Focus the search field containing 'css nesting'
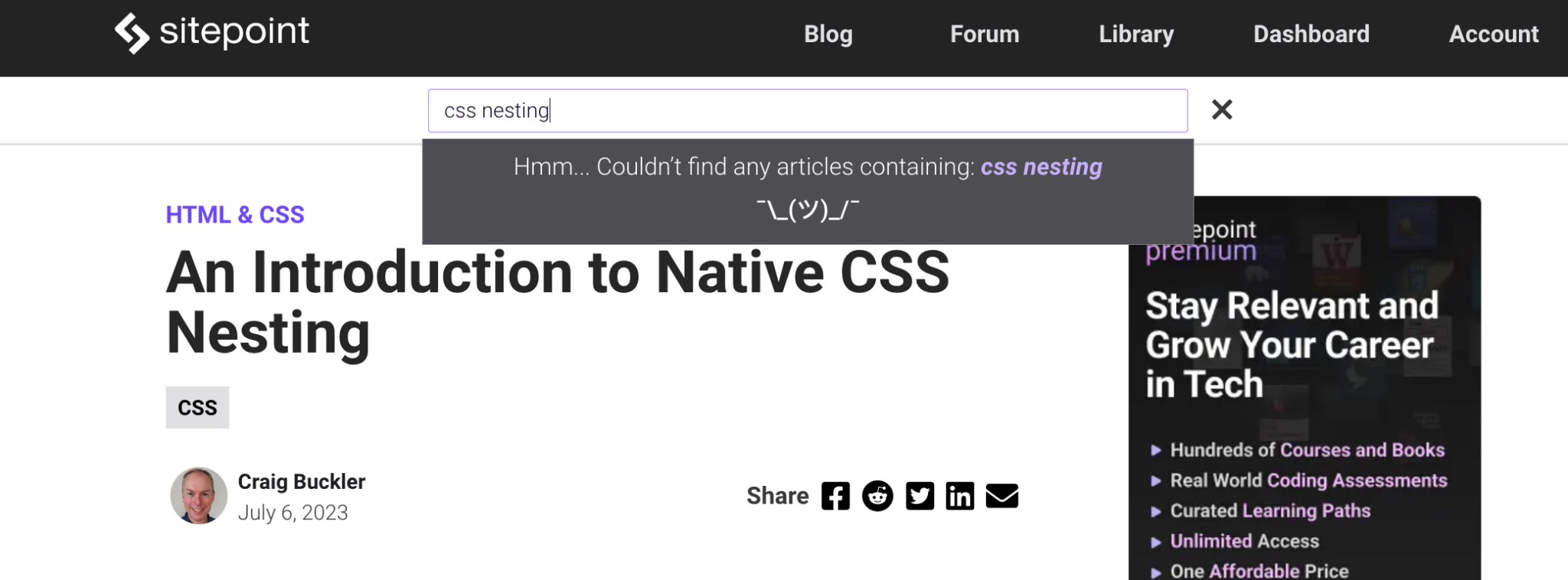 coord(807,111)
